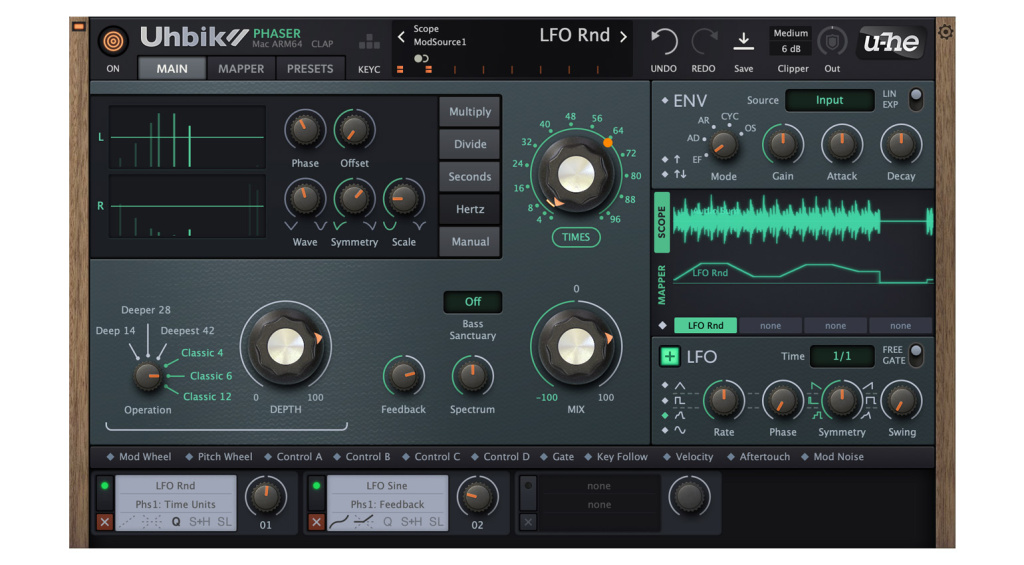Toggle the plugin ON power button
This screenshot has height=565, width=1024.
tap(113, 42)
